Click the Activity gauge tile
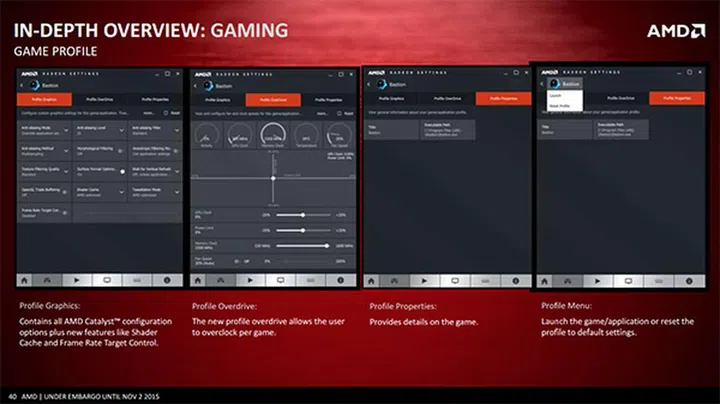720x404 pixels. coord(207,135)
